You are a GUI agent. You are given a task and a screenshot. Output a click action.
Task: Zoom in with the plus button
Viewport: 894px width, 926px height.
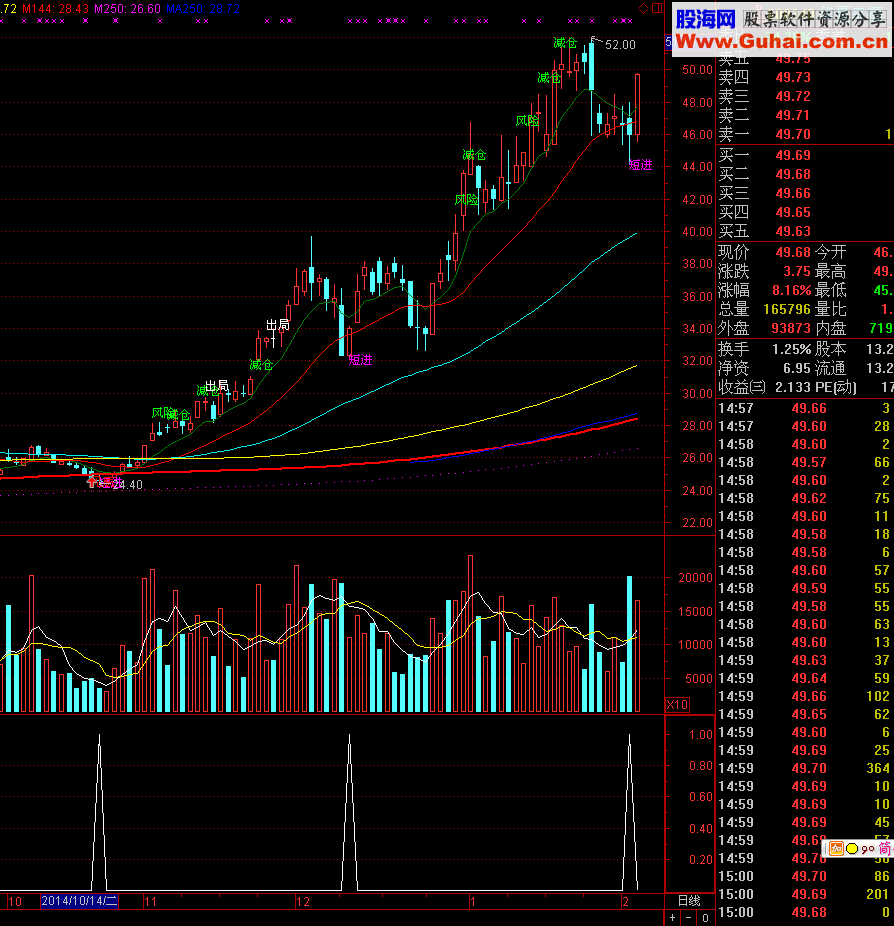coord(673,918)
